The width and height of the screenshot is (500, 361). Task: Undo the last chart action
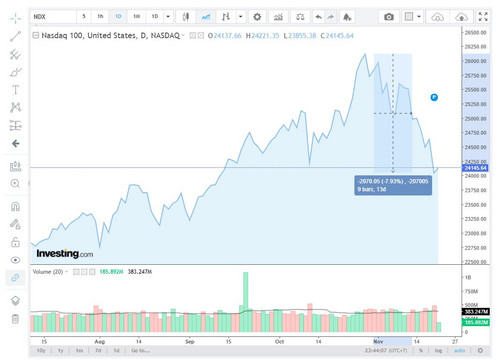(x=319, y=17)
